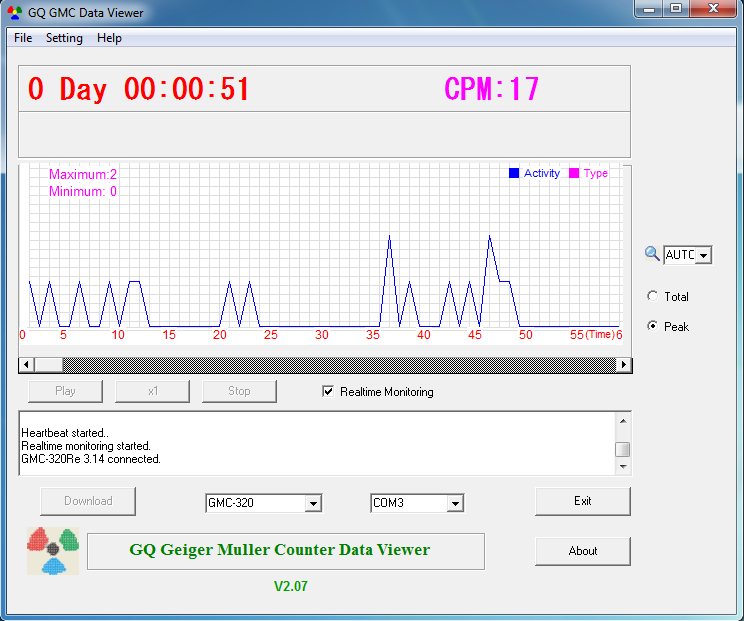
Task: Toggle Realtime Monitoring checkbox
Action: [x=328, y=391]
